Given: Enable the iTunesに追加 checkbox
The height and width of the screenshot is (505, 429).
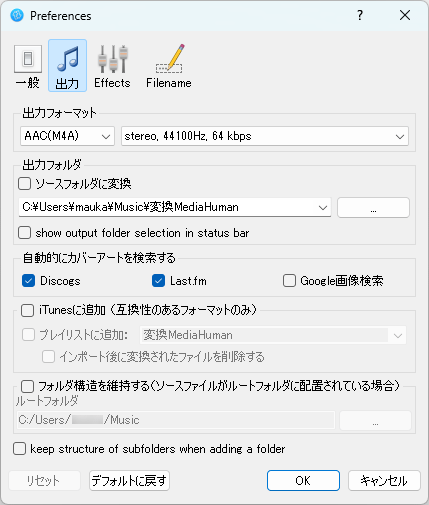Looking at the screenshot, I should 27,310.
